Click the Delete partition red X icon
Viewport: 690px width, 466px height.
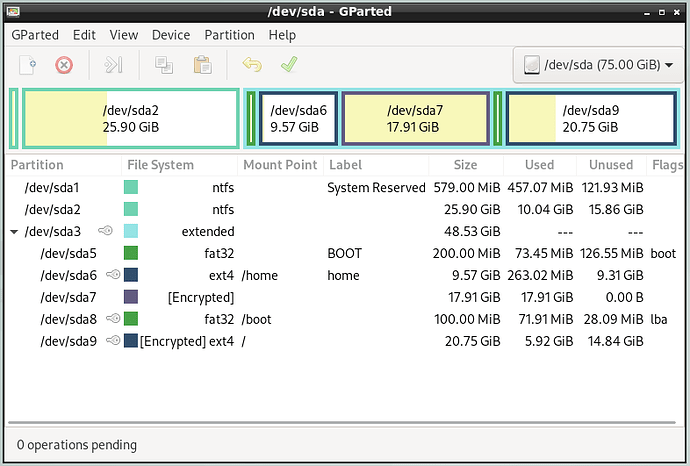[64, 65]
